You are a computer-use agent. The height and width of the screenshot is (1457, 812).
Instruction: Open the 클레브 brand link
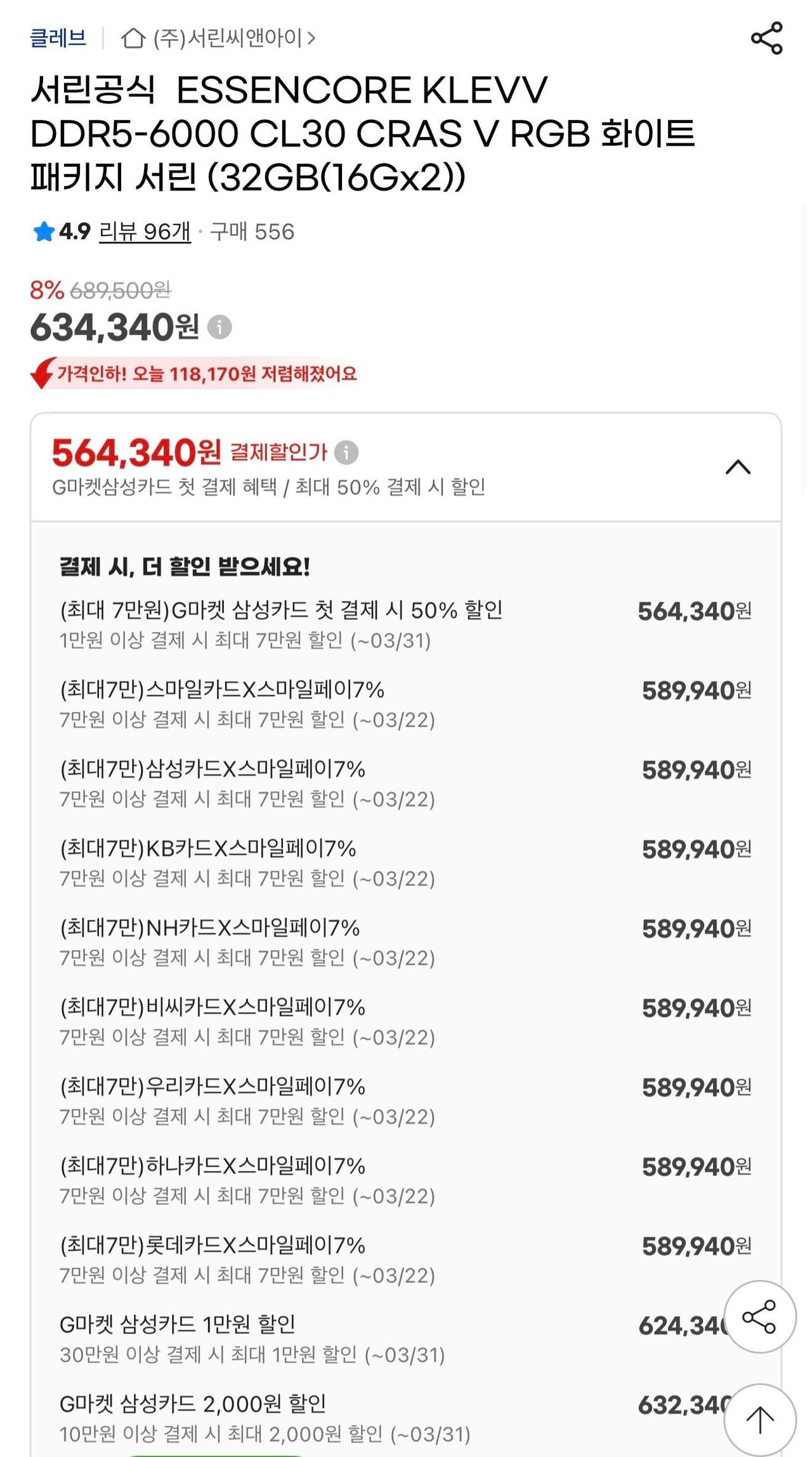58,38
